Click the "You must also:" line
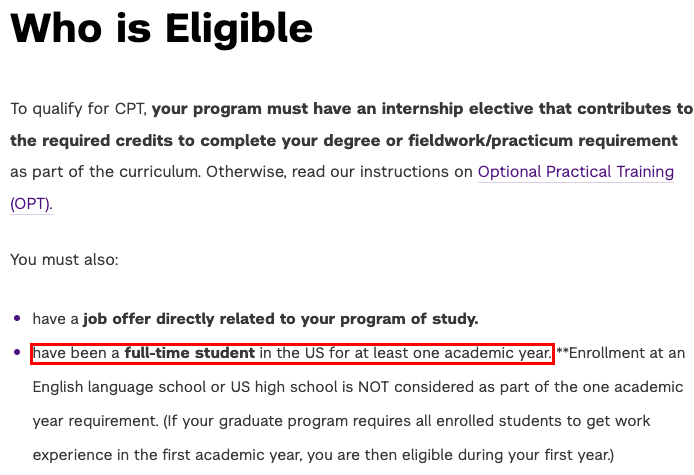 (64, 260)
